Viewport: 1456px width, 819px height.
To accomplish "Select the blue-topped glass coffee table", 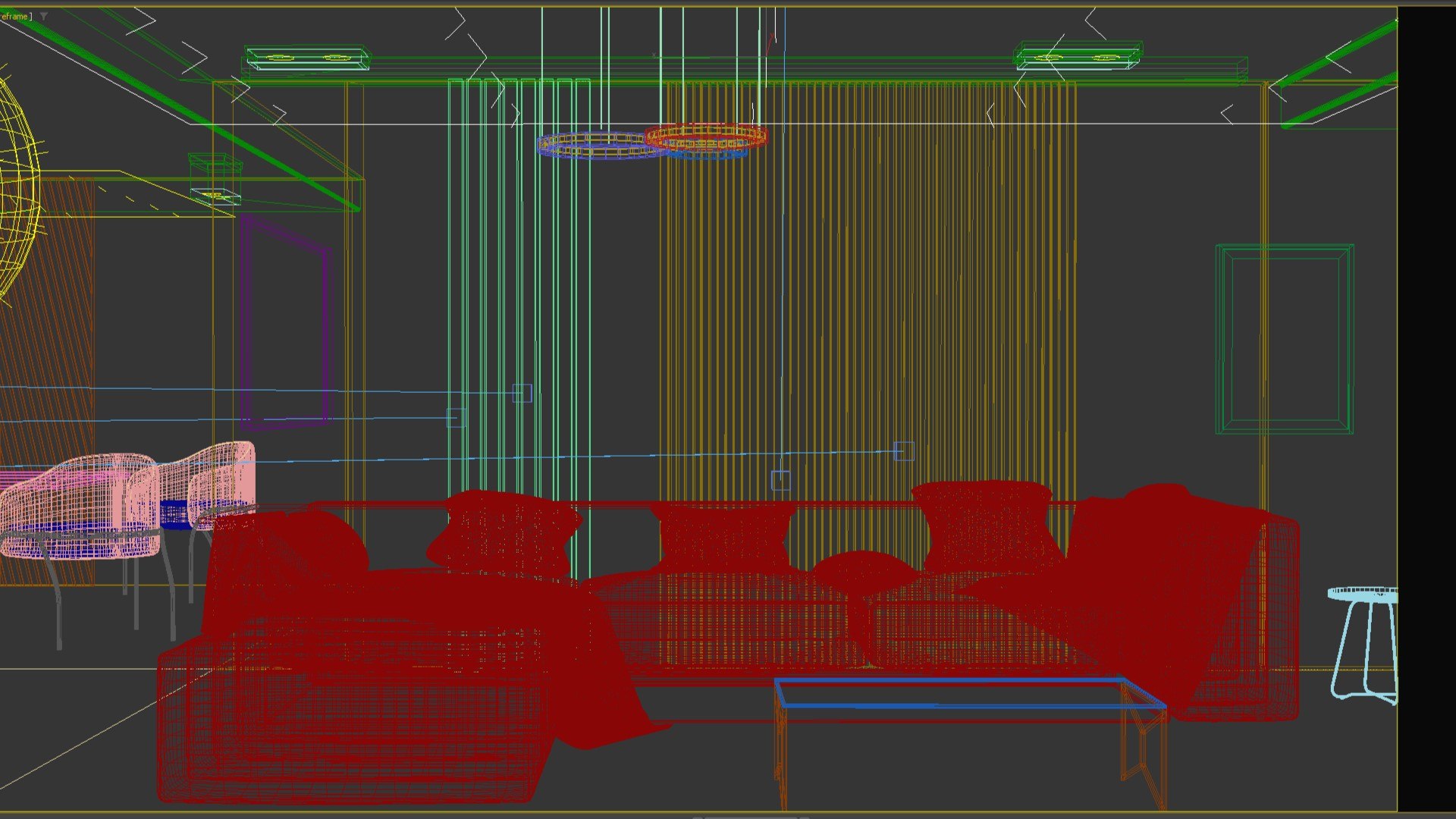I will point(971,743).
